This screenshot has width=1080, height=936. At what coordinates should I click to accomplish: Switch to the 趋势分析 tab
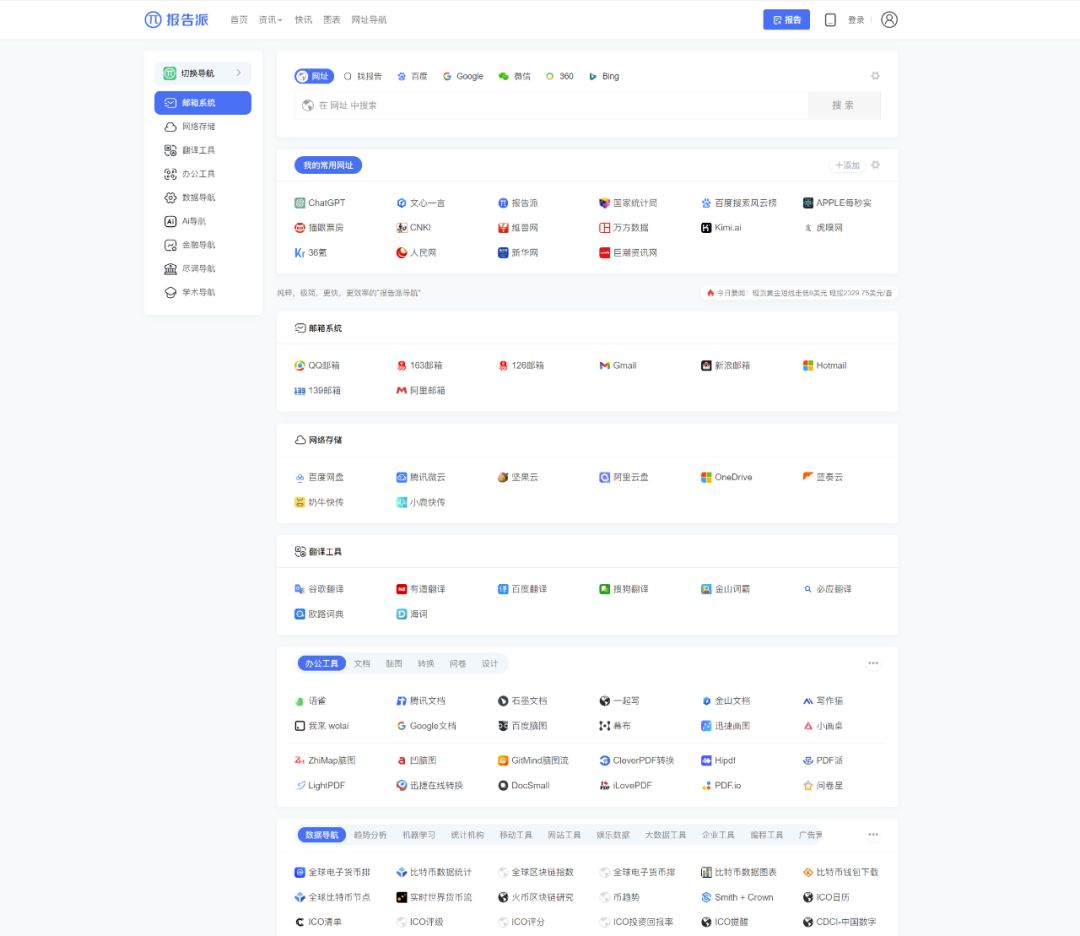[x=371, y=835]
